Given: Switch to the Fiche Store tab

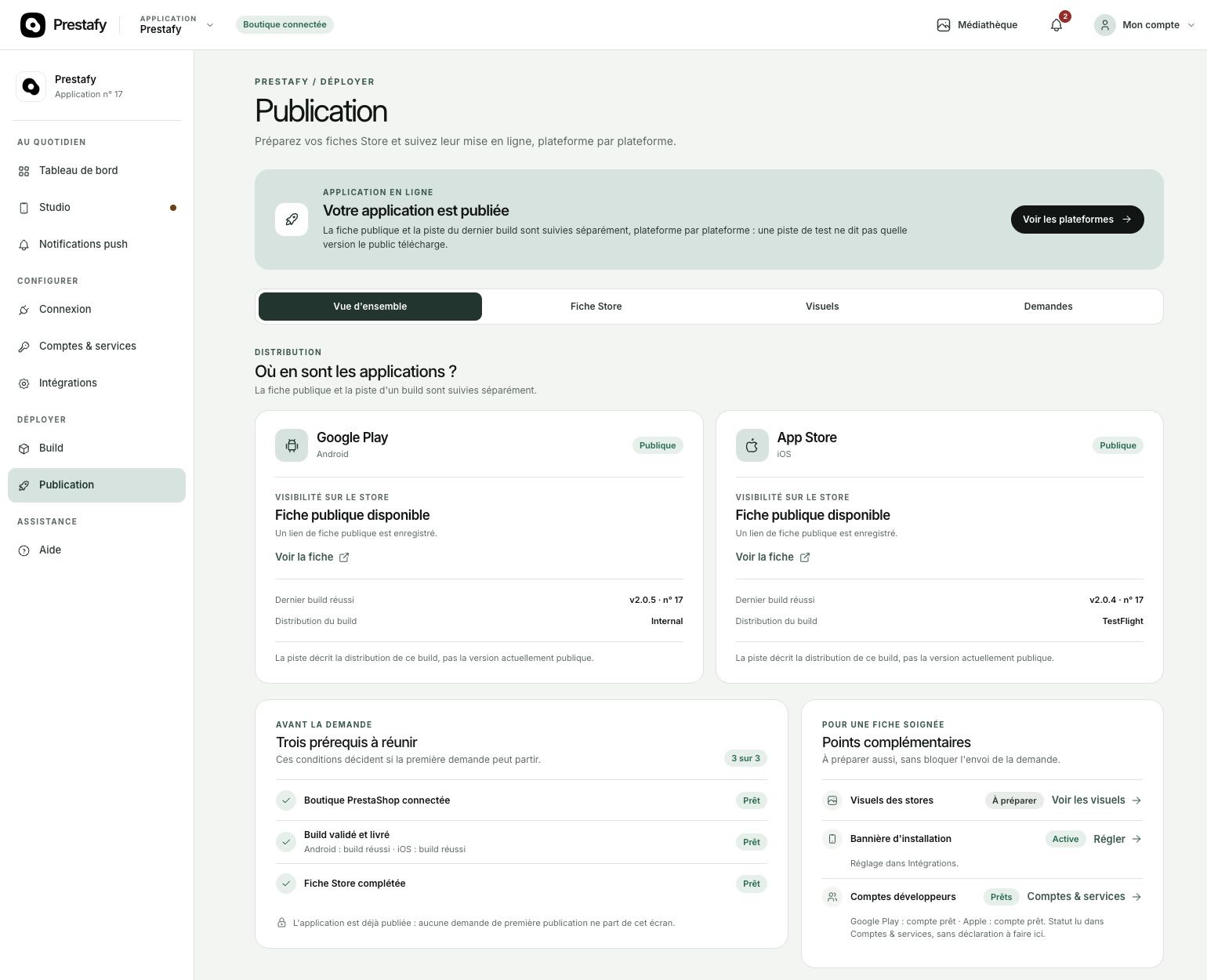Looking at the screenshot, I should coord(596,307).
